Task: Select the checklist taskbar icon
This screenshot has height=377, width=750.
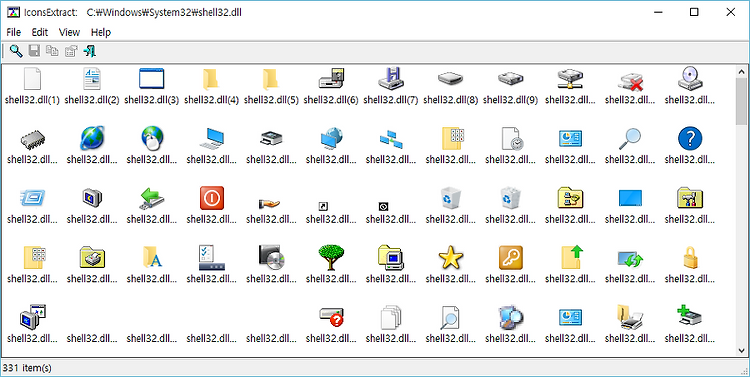Action: point(211,257)
